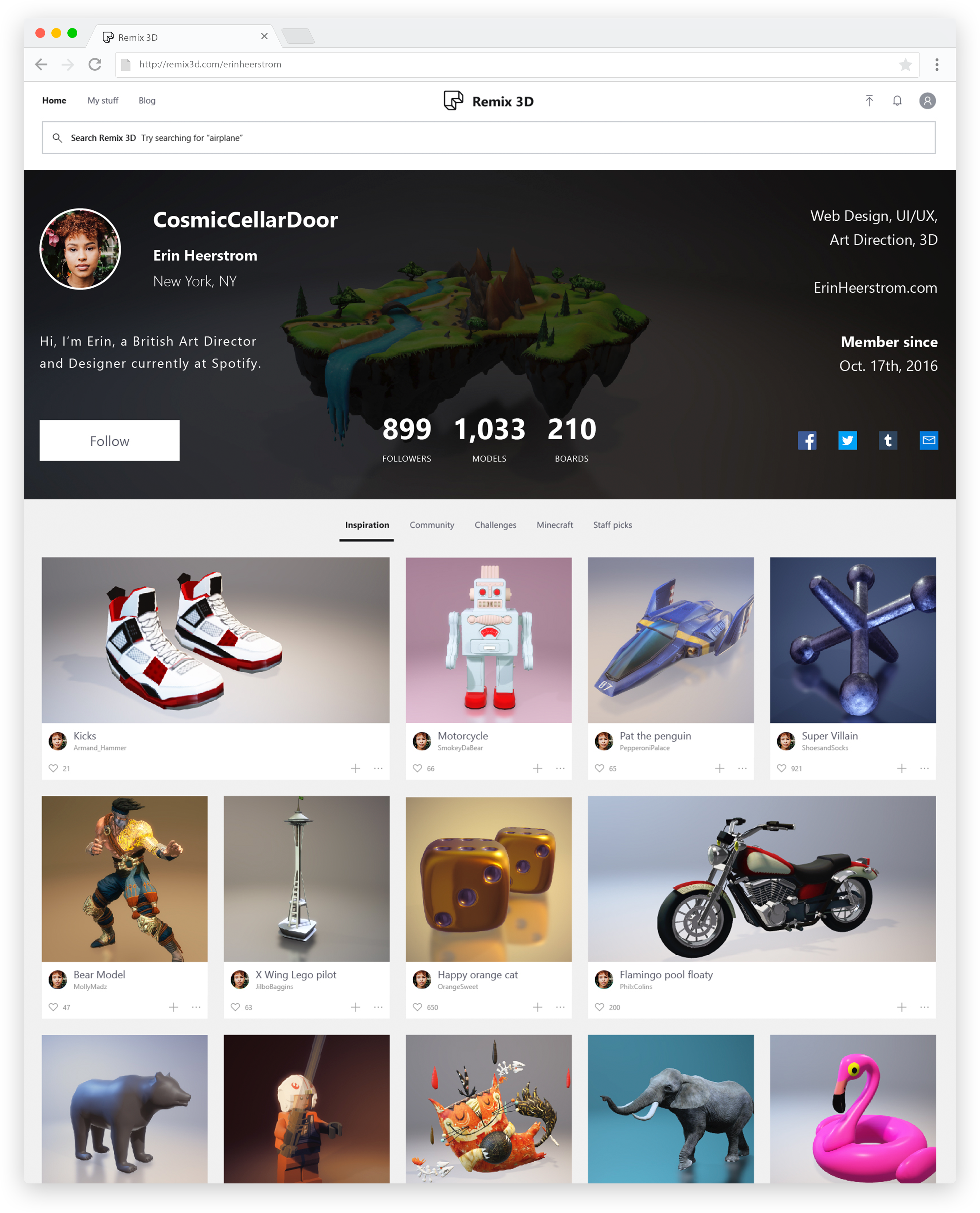Viewport: 980px width, 1213px height.
Task: Open the user account avatar icon
Action: coord(928,101)
